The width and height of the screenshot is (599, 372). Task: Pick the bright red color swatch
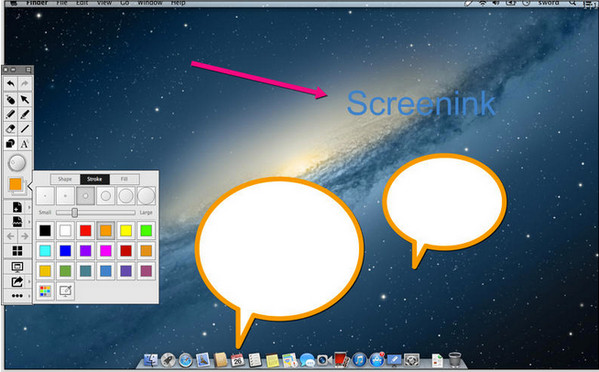(86, 230)
